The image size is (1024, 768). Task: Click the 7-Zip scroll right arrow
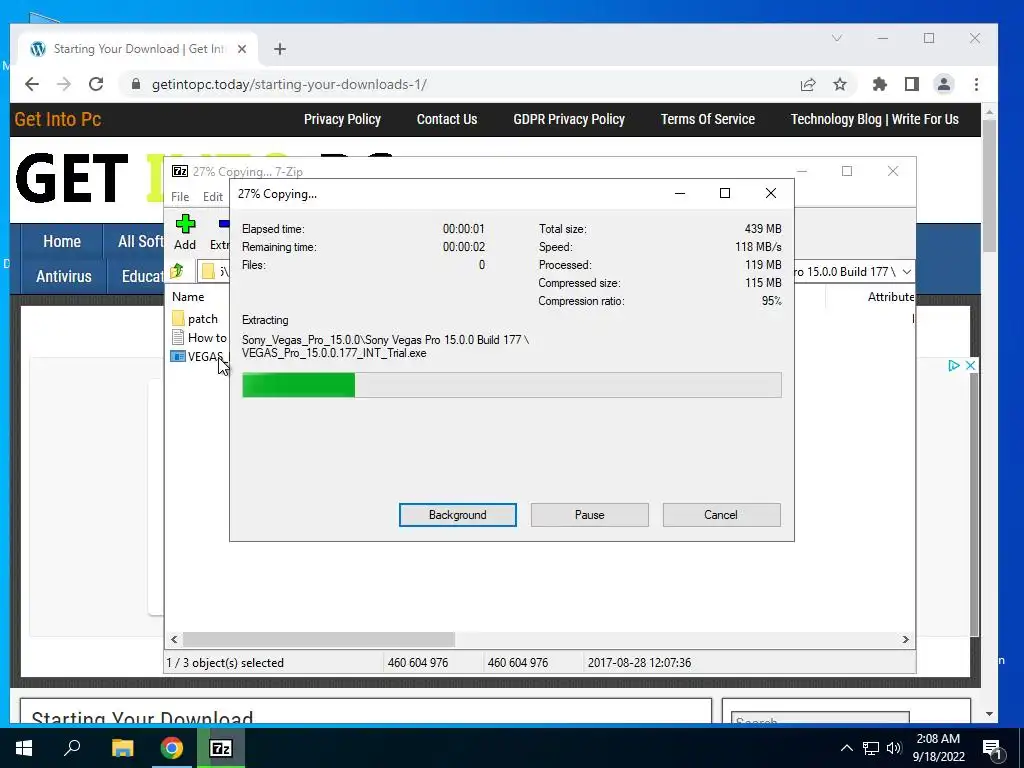[x=906, y=639]
